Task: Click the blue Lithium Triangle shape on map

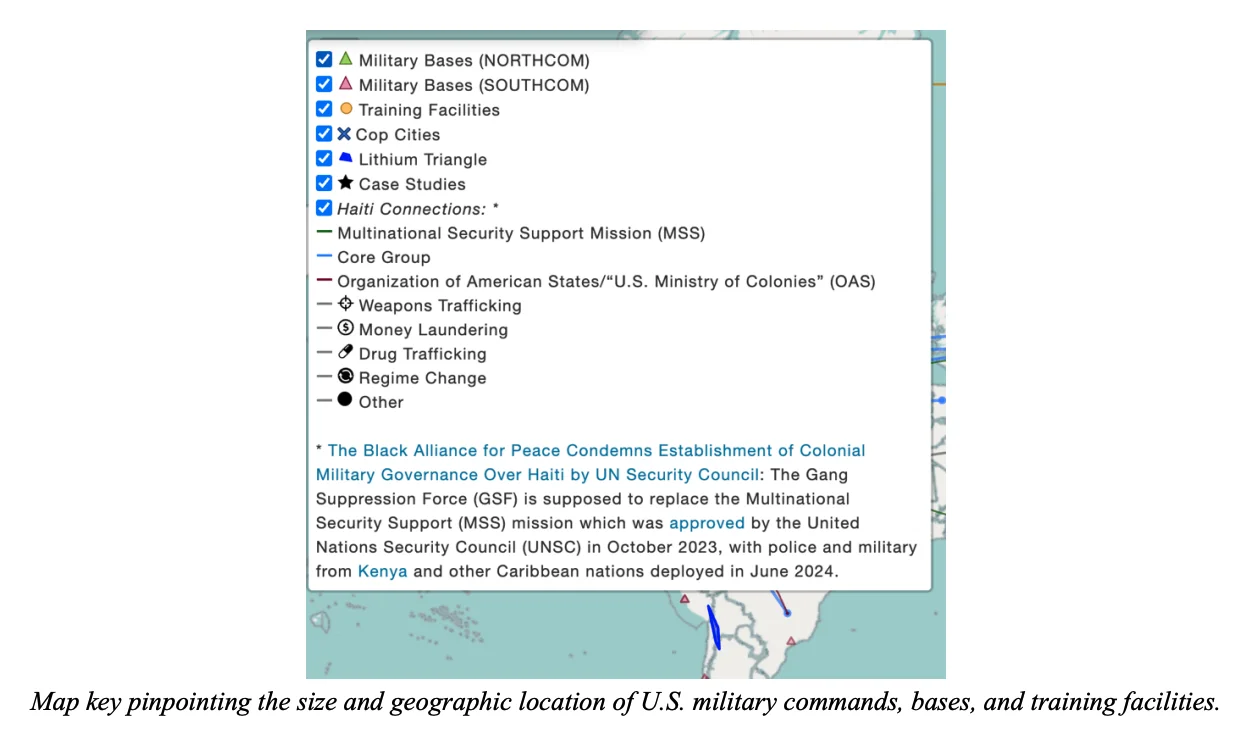Action: coord(714,627)
